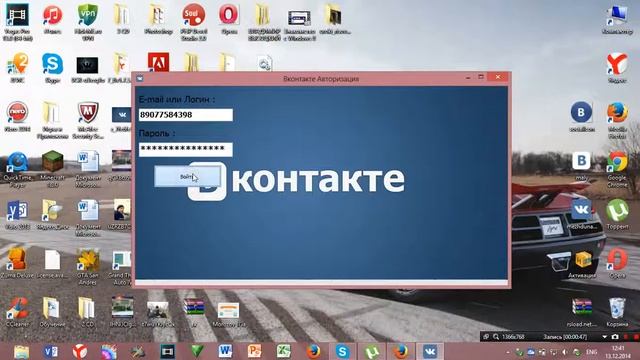This screenshot has width=640, height=360.
Task: Open the QuickTime Player desktop shortcut
Action: [x=17, y=169]
